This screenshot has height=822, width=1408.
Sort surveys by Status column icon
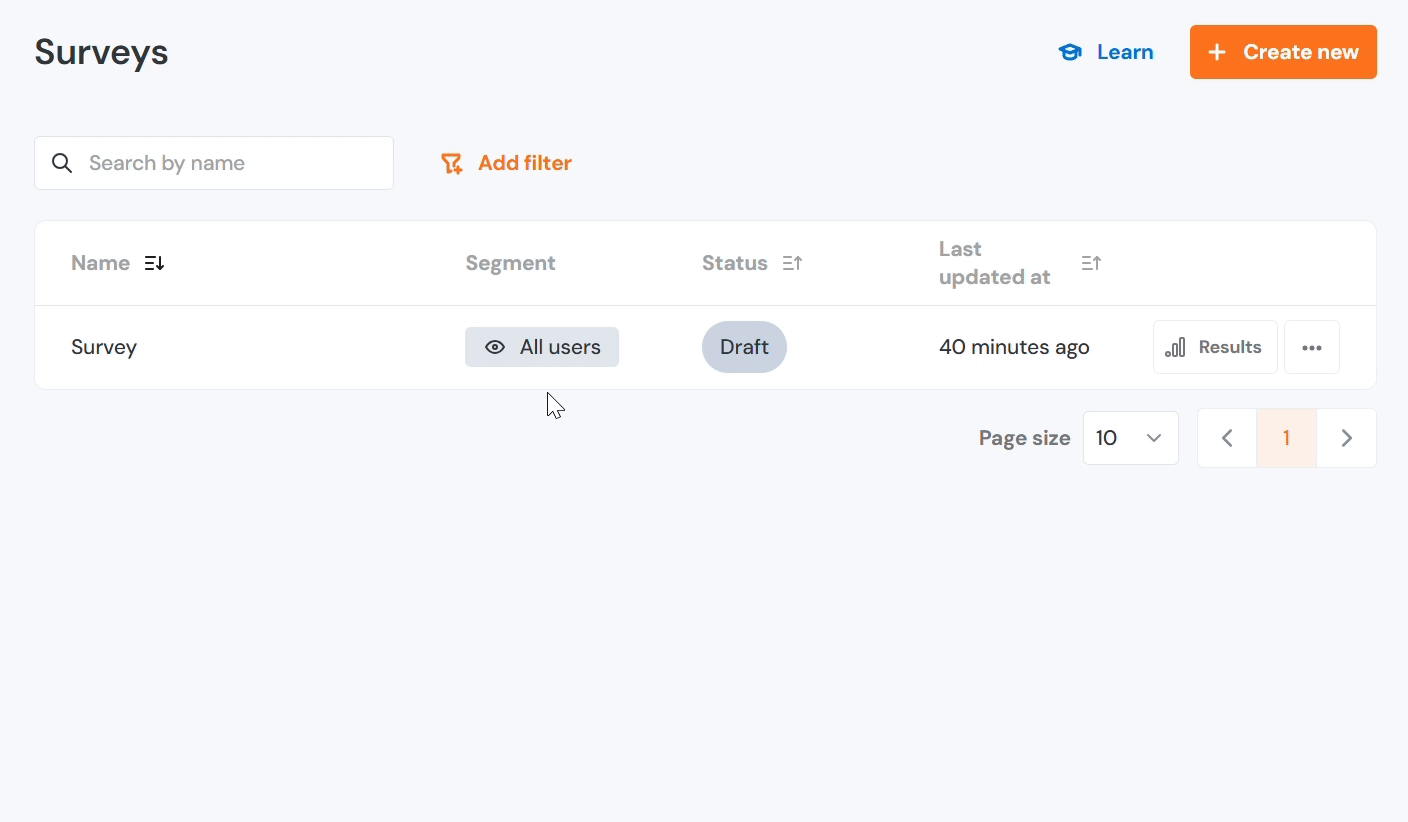[792, 263]
